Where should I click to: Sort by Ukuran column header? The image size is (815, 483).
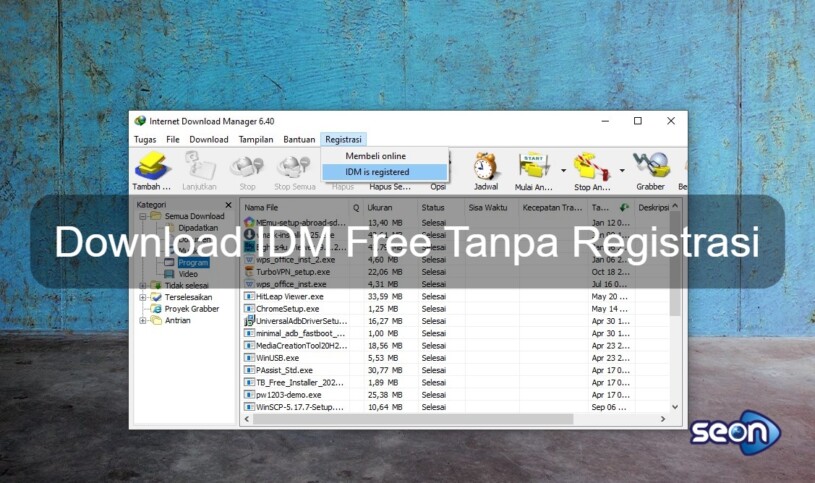390,207
